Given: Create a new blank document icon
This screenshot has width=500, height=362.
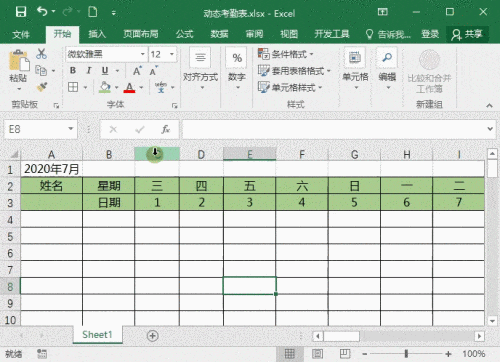Looking at the screenshot, I should pyautogui.click(x=93, y=12).
